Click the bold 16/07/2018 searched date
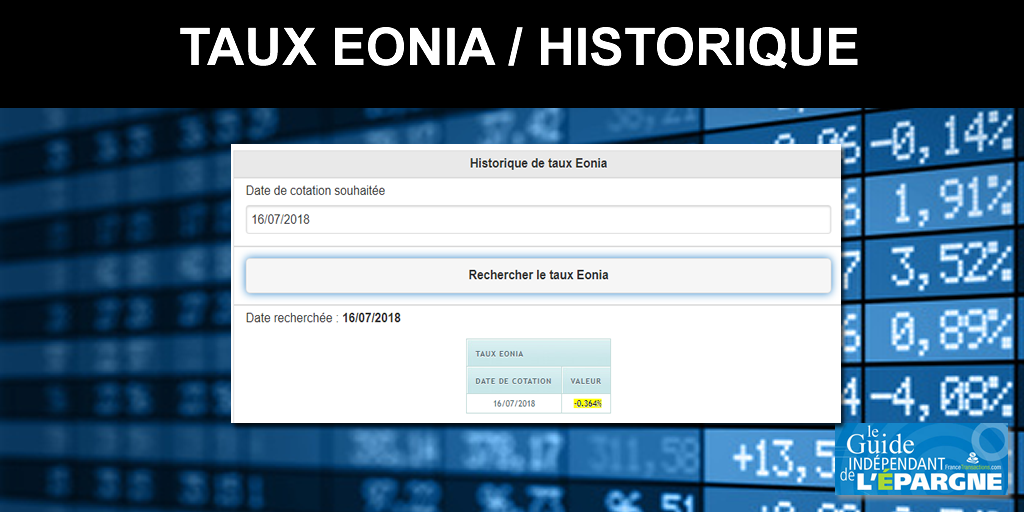Image resolution: width=1024 pixels, height=512 pixels. 371,318
